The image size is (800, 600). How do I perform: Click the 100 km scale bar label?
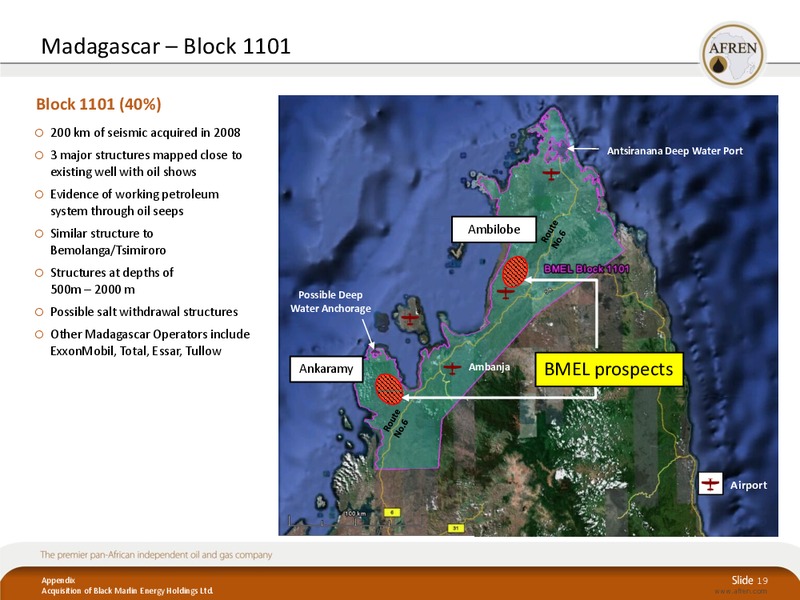(355, 513)
